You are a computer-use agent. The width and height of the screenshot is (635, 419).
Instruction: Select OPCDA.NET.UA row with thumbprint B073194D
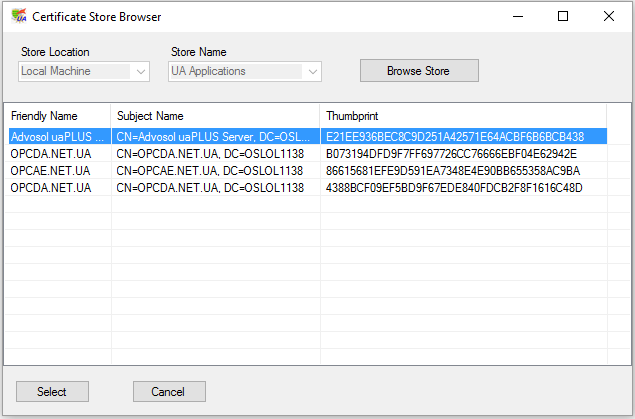(x=306, y=154)
